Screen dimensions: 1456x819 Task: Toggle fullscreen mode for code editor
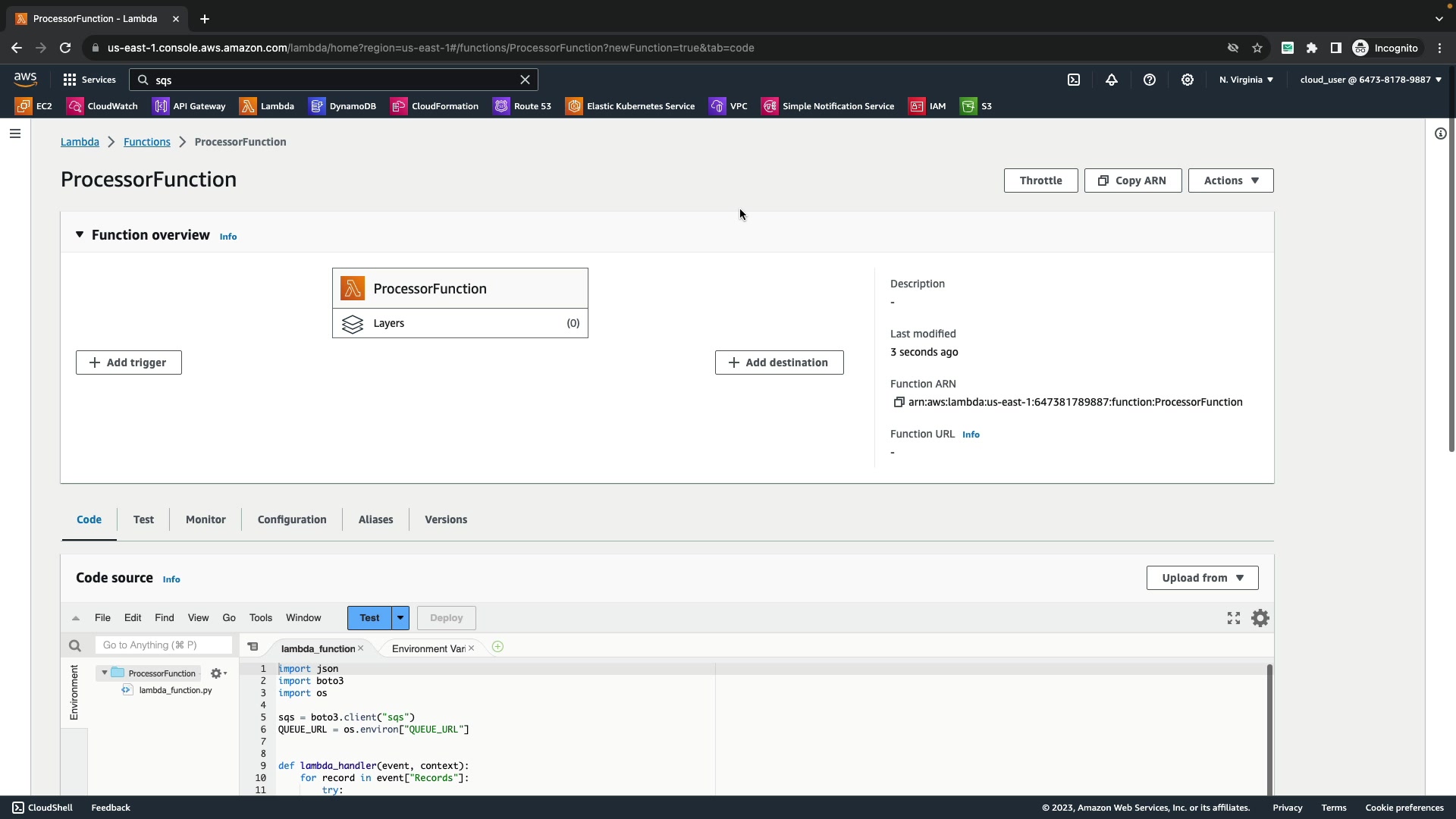coord(1234,618)
